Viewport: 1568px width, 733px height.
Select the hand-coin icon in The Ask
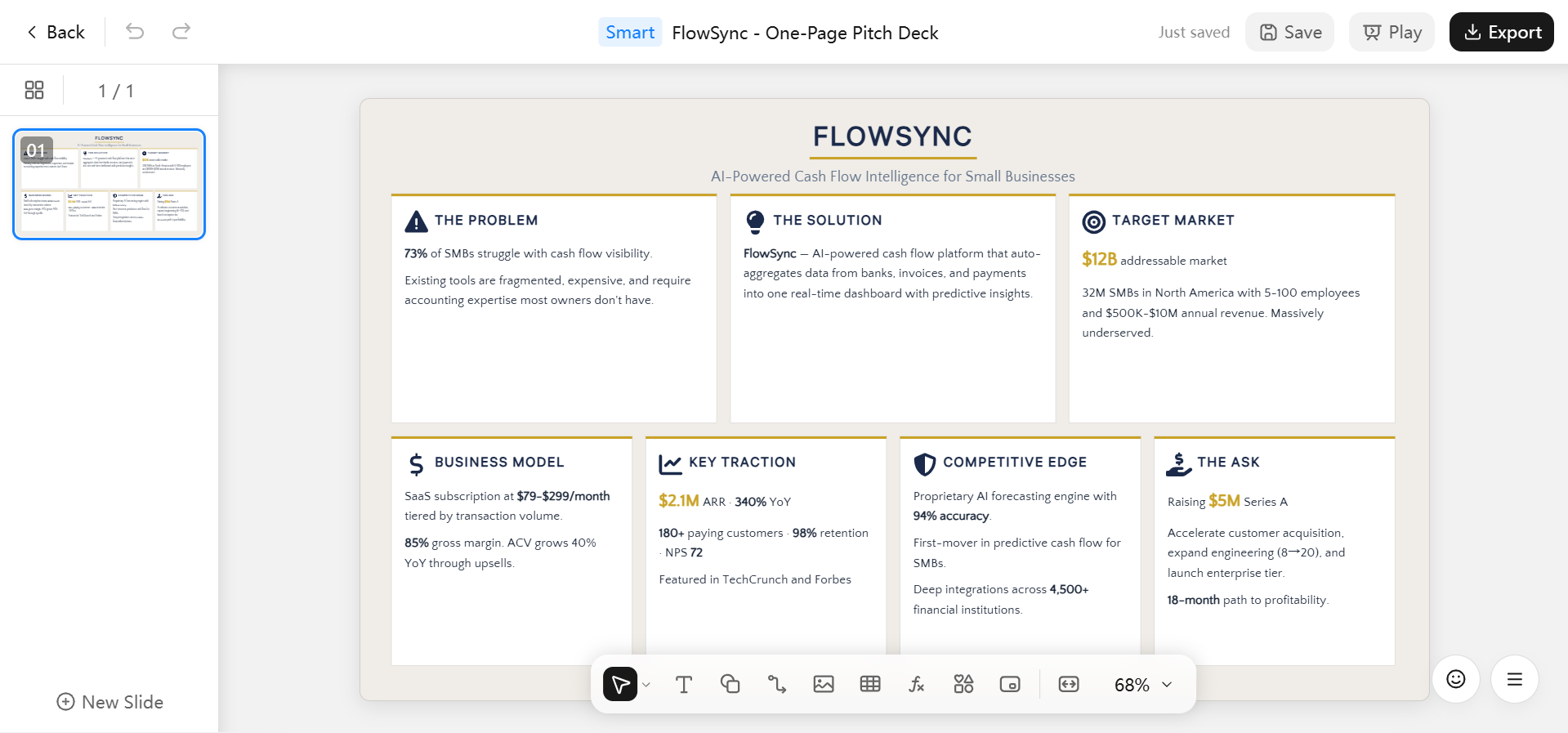point(1179,464)
